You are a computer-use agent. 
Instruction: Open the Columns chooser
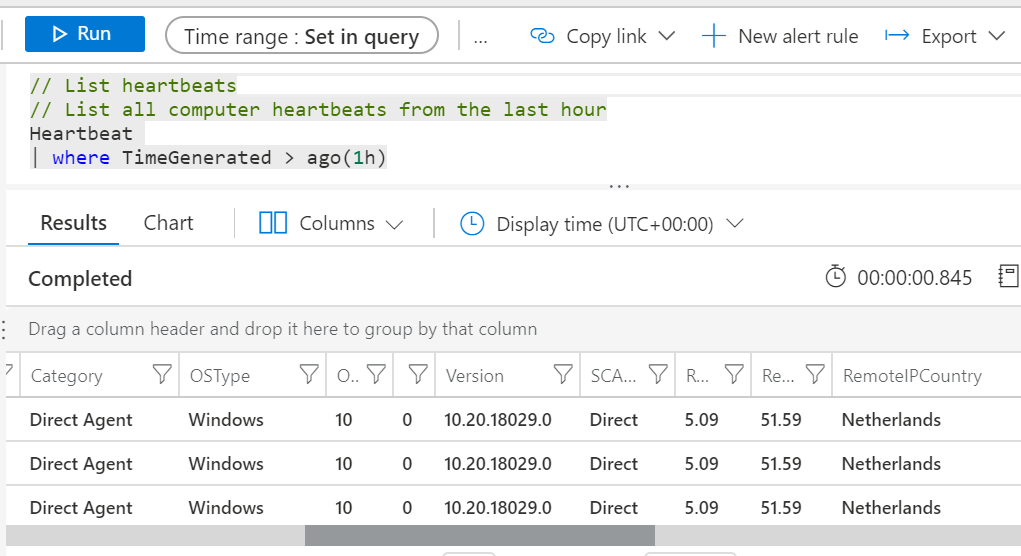click(331, 224)
